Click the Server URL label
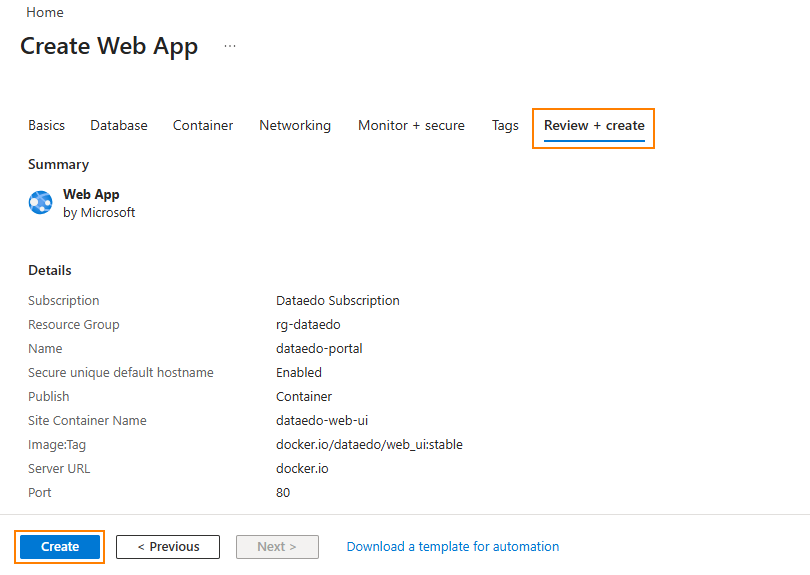Image resolution: width=810 pixels, height=575 pixels. (x=59, y=469)
